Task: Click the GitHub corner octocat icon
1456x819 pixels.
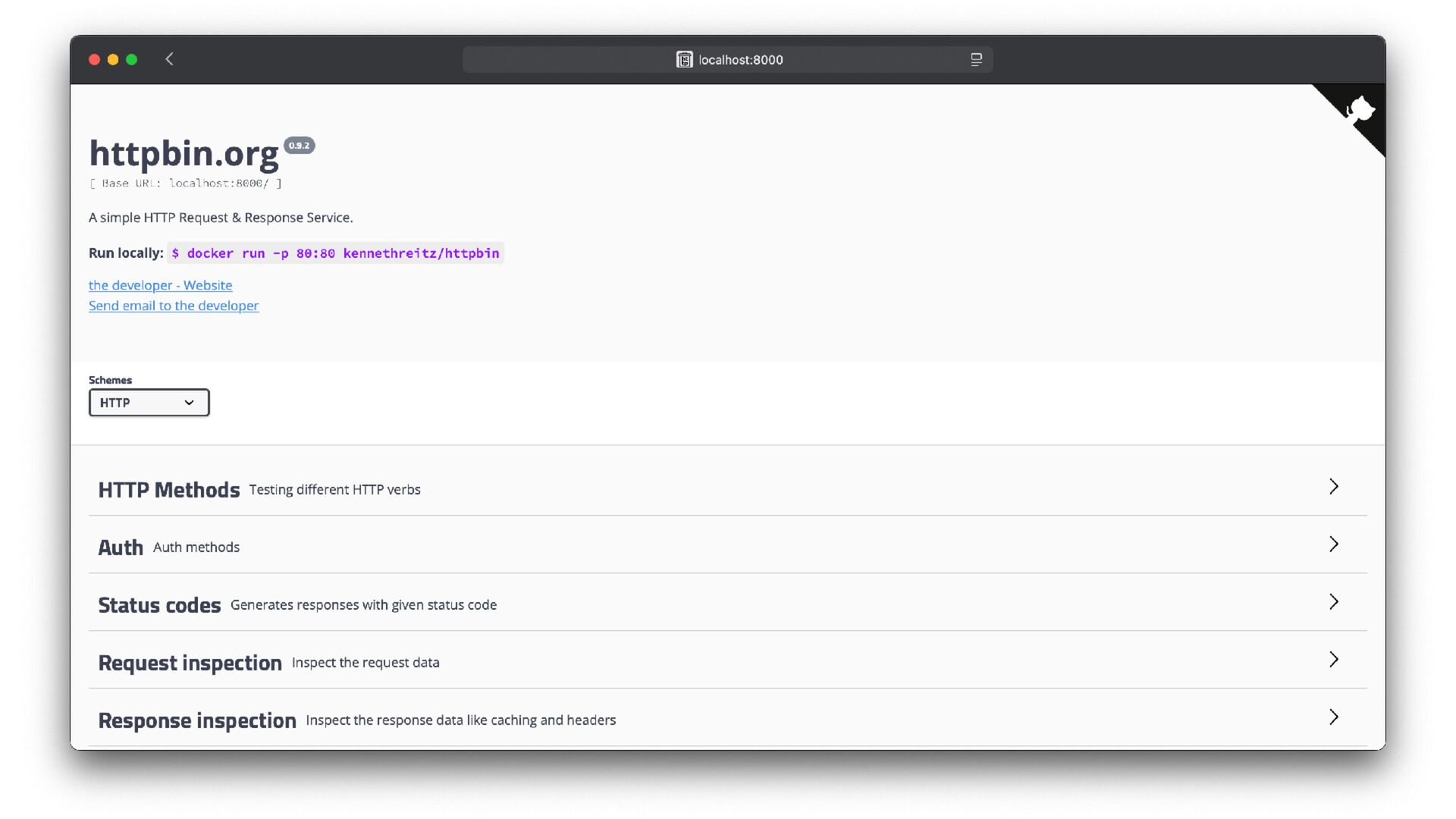Action: [x=1360, y=110]
